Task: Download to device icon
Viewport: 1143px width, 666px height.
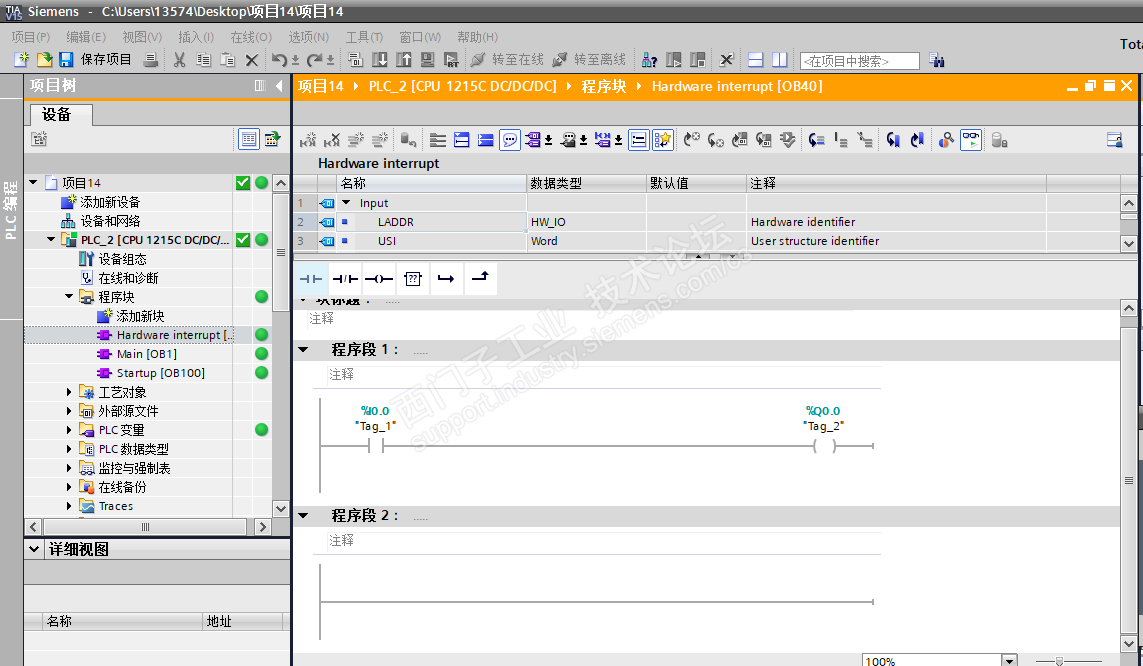Action: point(380,60)
